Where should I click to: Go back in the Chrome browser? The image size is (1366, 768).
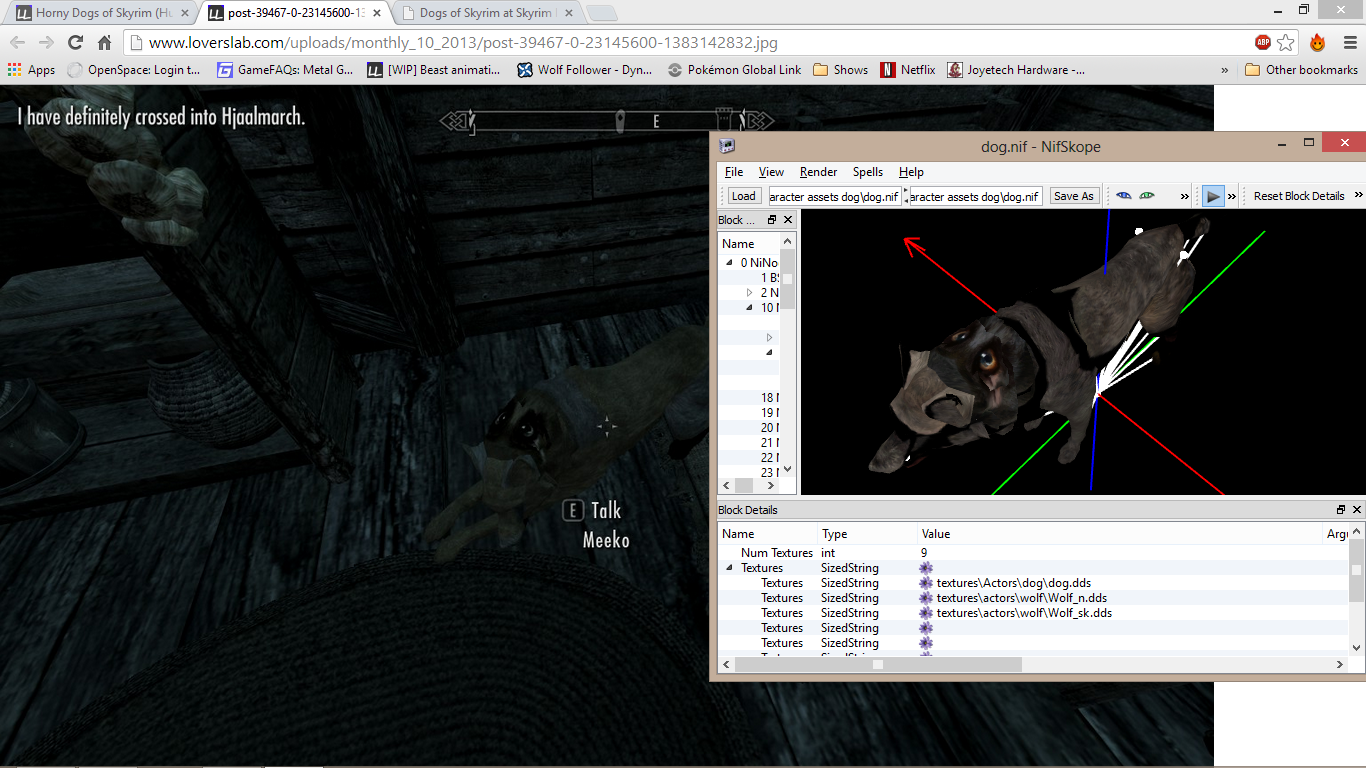[x=18, y=43]
